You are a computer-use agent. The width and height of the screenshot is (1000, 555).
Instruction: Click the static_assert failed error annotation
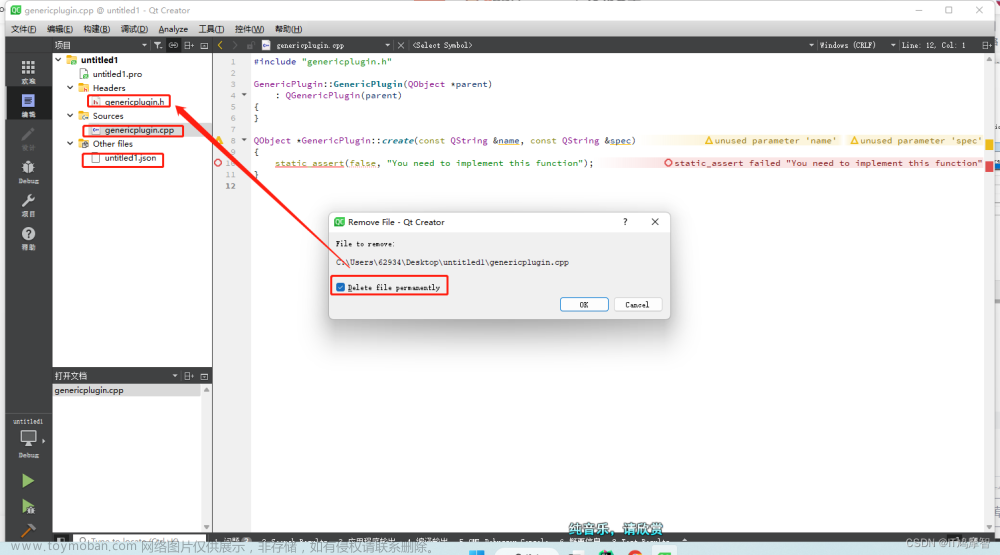pos(823,163)
